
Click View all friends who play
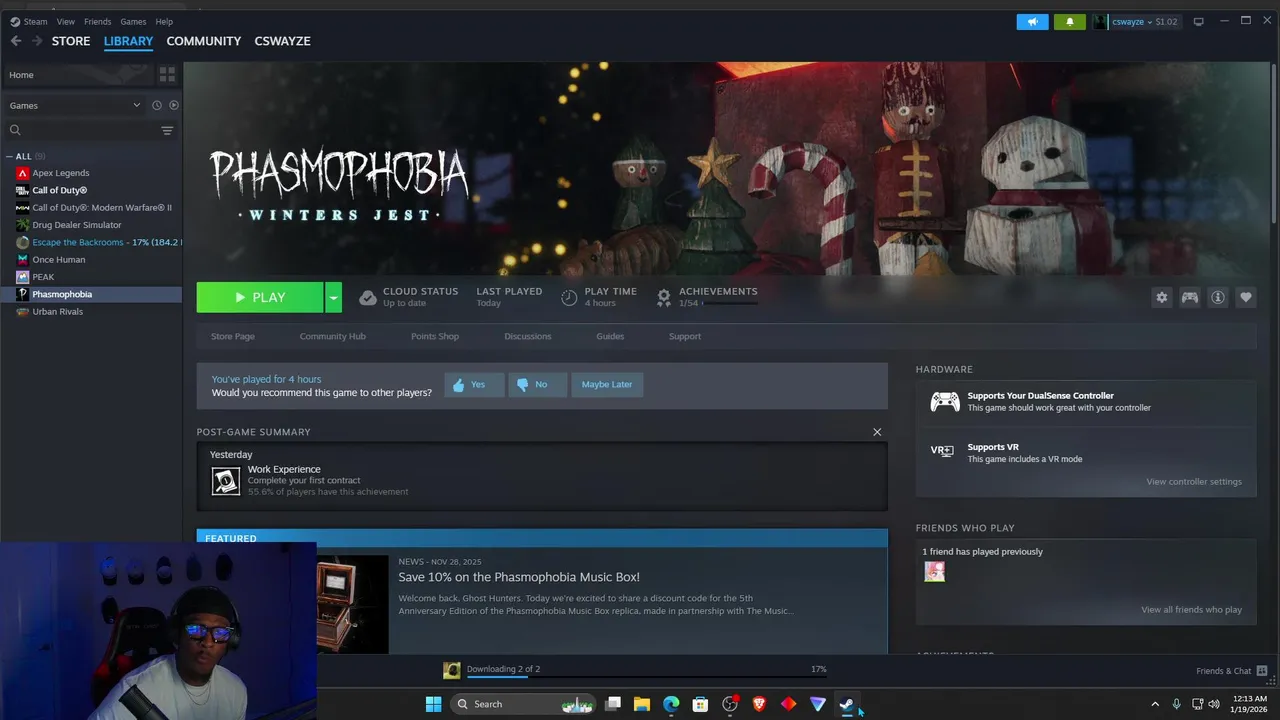coord(1191,610)
